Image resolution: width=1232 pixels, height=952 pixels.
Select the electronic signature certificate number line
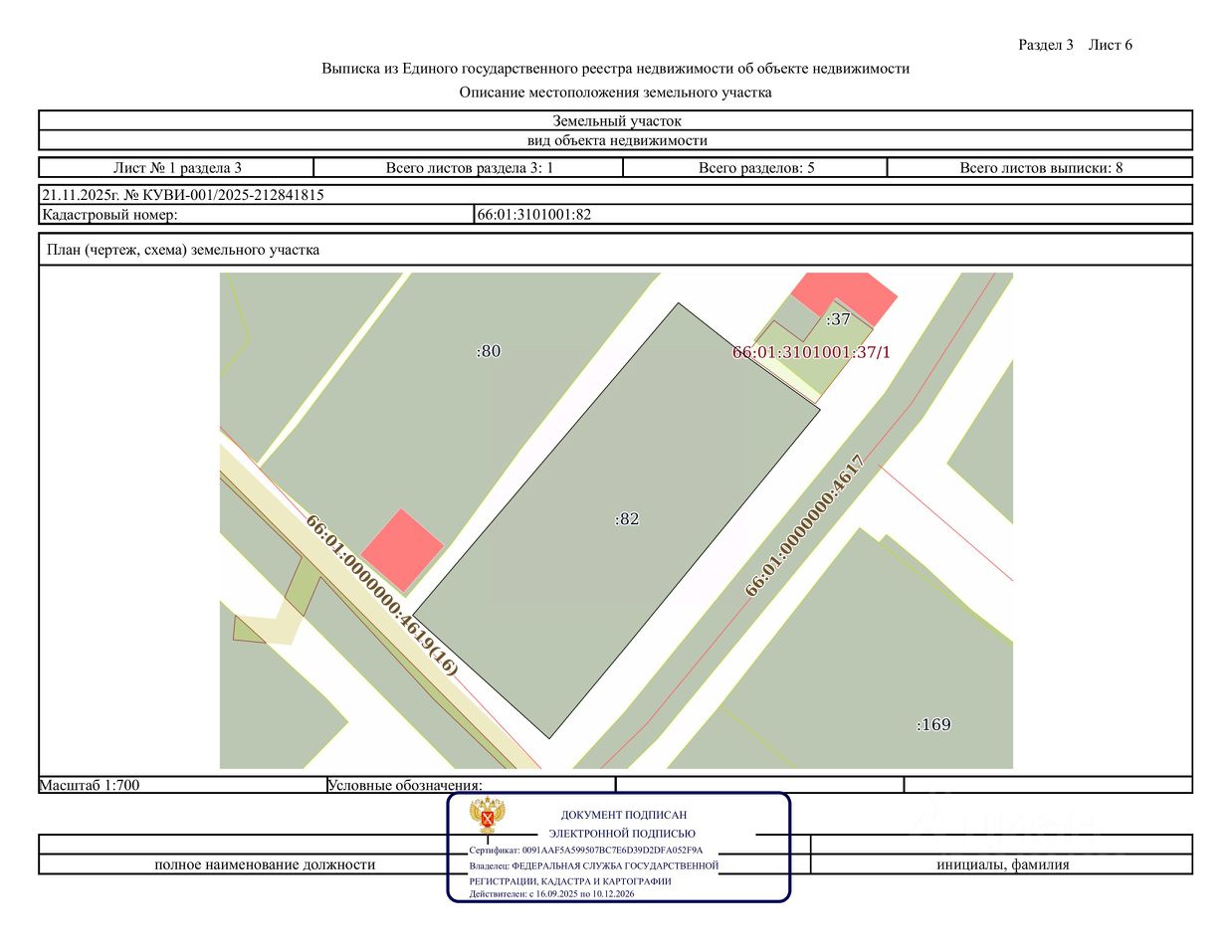(586, 851)
